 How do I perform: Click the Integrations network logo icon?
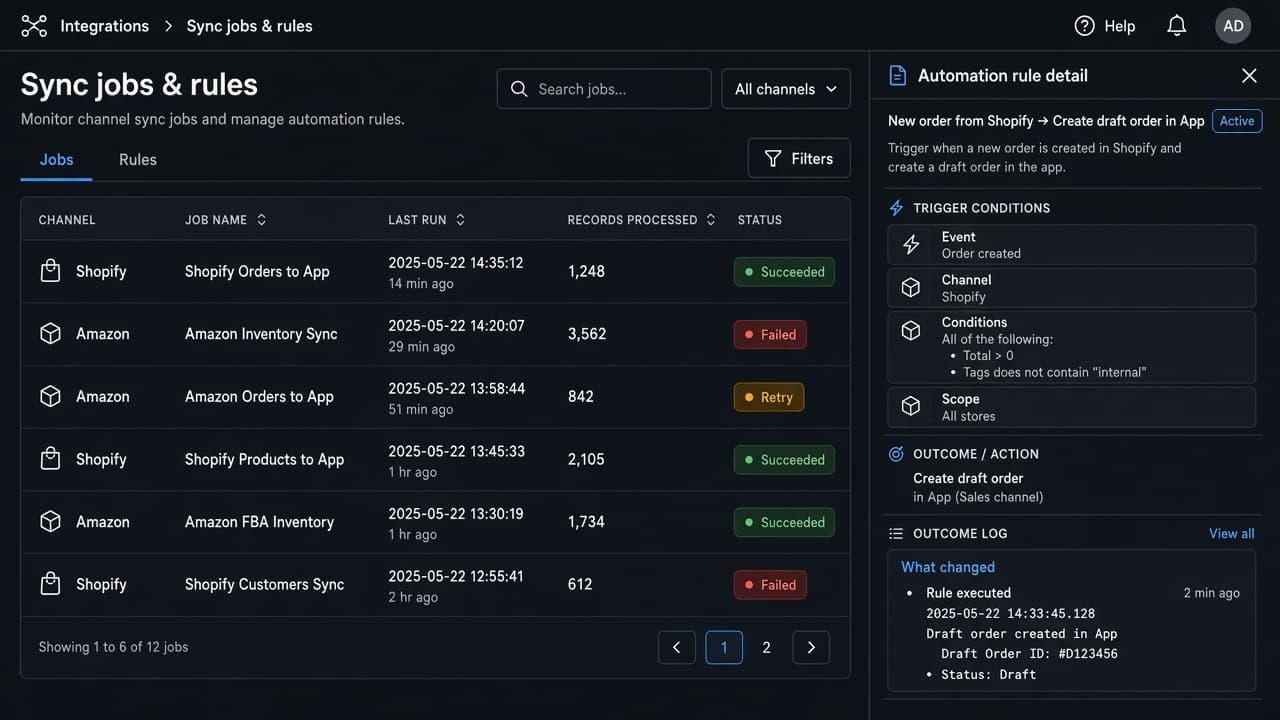click(34, 26)
